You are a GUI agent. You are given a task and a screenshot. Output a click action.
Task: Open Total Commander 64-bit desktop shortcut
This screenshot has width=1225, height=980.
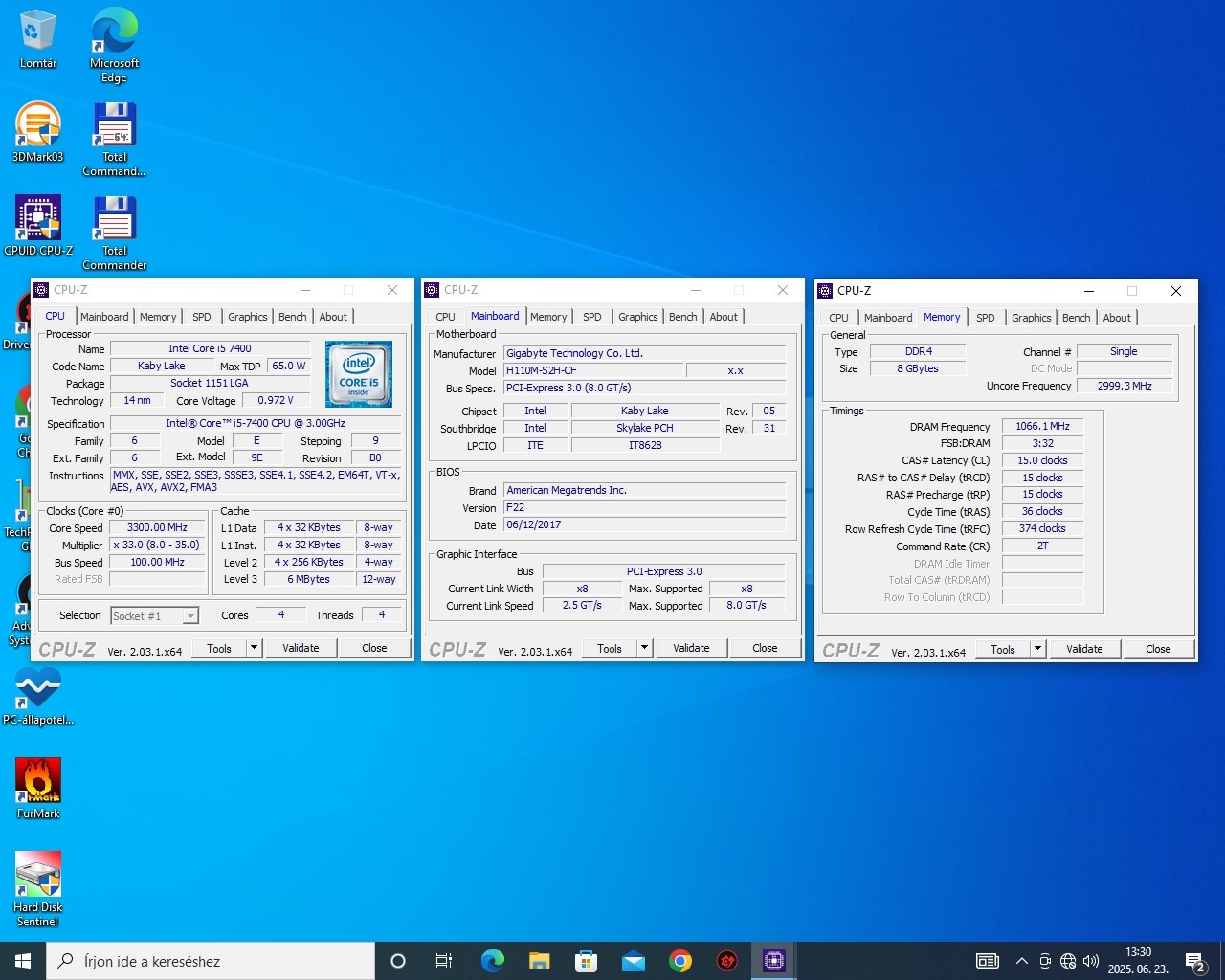[x=114, y=140]
